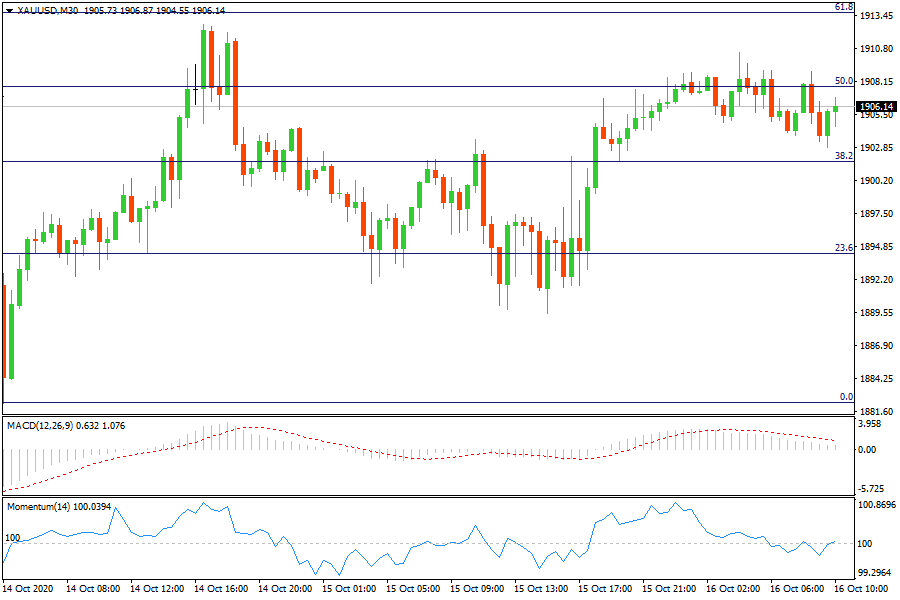Click the Momentum scale value 100.8696
This screenshot has width=900, height=600.
(876, 507)
